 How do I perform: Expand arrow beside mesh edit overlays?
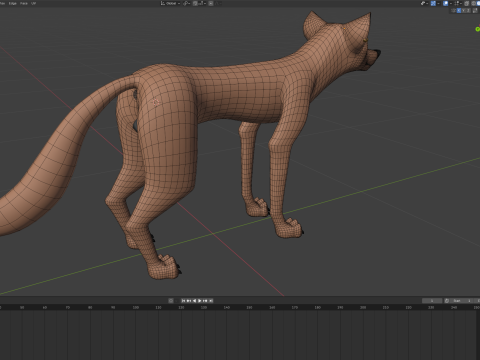pyautogui.click(x=461, y=3)
